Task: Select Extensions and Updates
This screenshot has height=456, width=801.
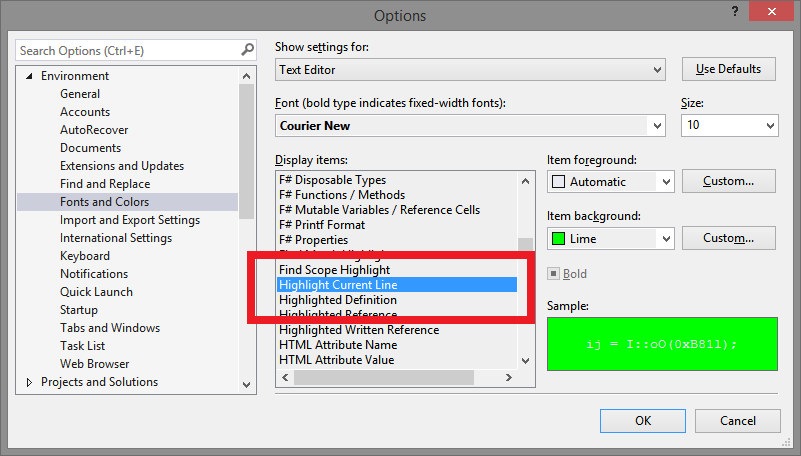Action: coord(122,166)
